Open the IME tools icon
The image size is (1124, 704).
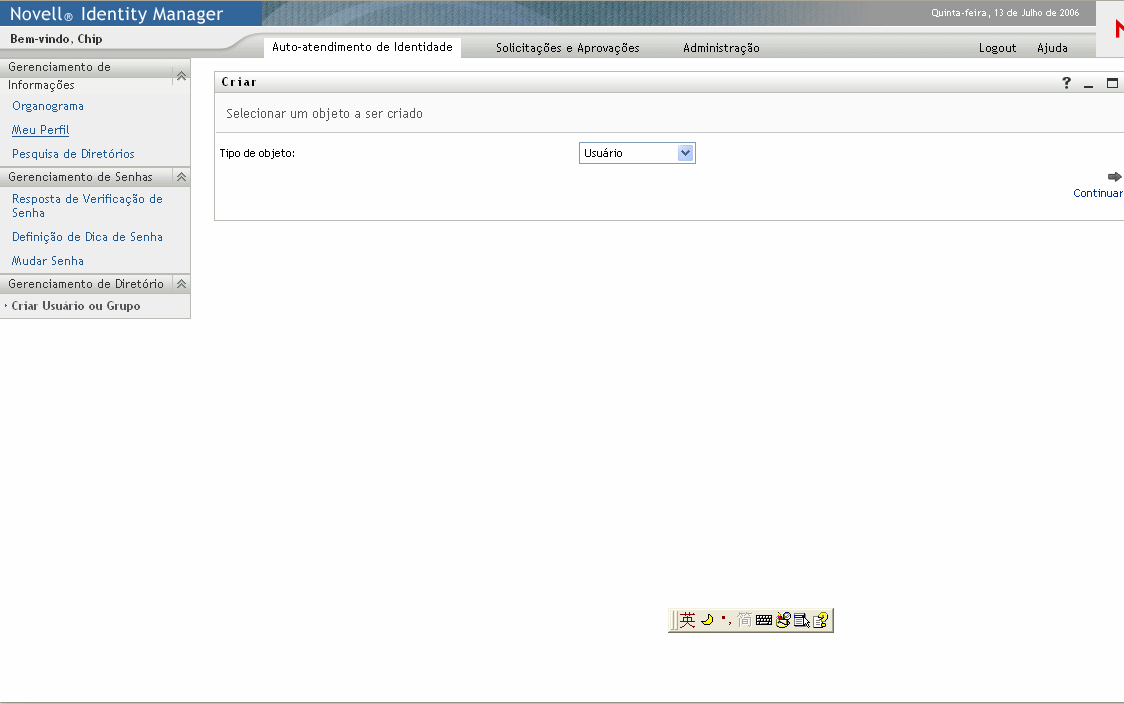(783, 620)
